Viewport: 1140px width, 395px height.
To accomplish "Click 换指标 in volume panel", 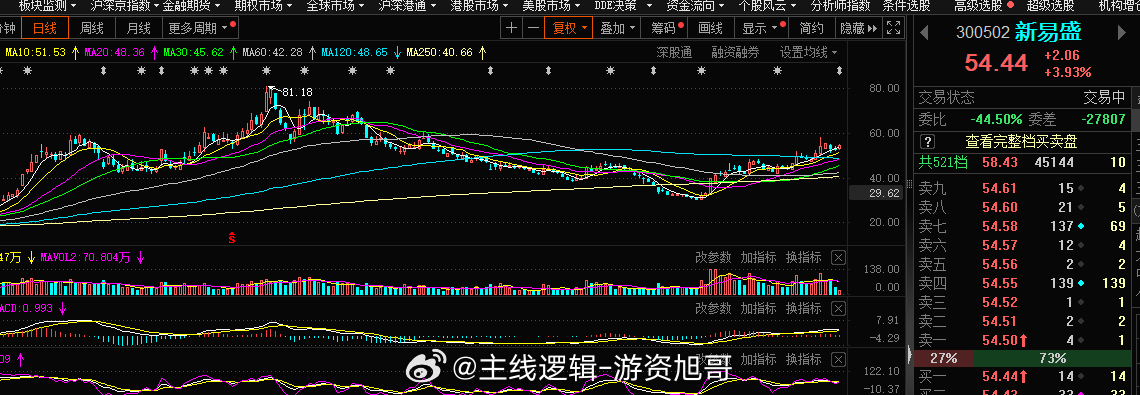I will click(x=803, y=258).
